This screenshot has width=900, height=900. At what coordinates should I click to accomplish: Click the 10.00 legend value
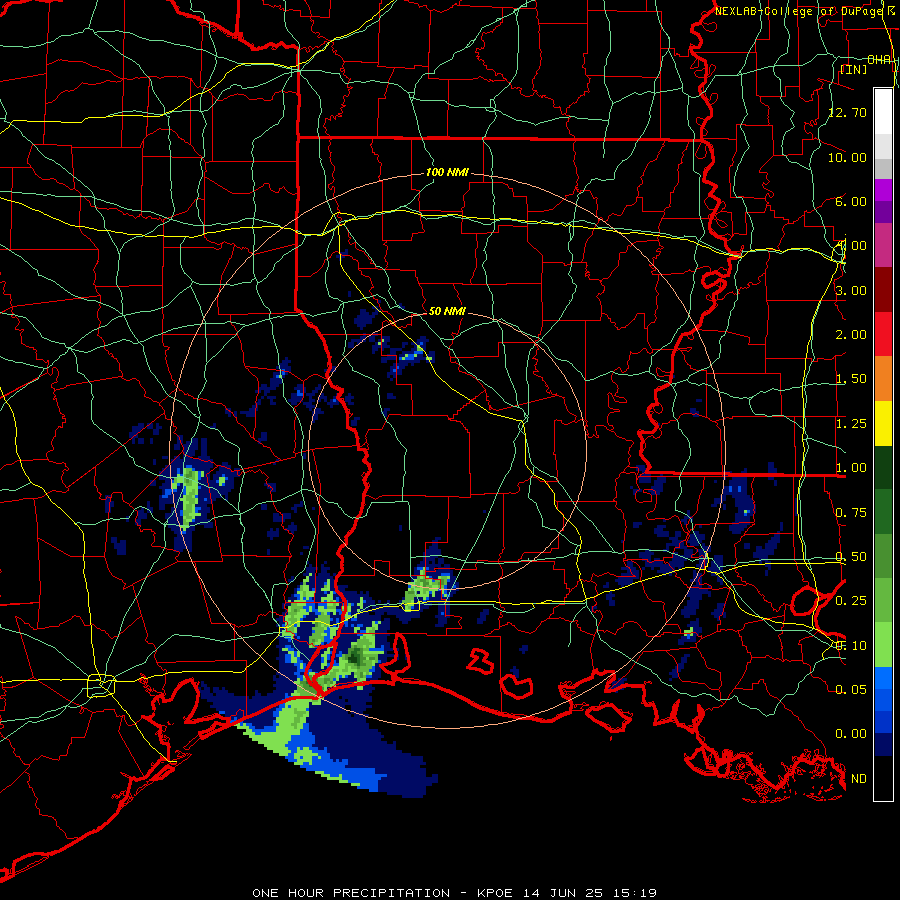[847, 157]
